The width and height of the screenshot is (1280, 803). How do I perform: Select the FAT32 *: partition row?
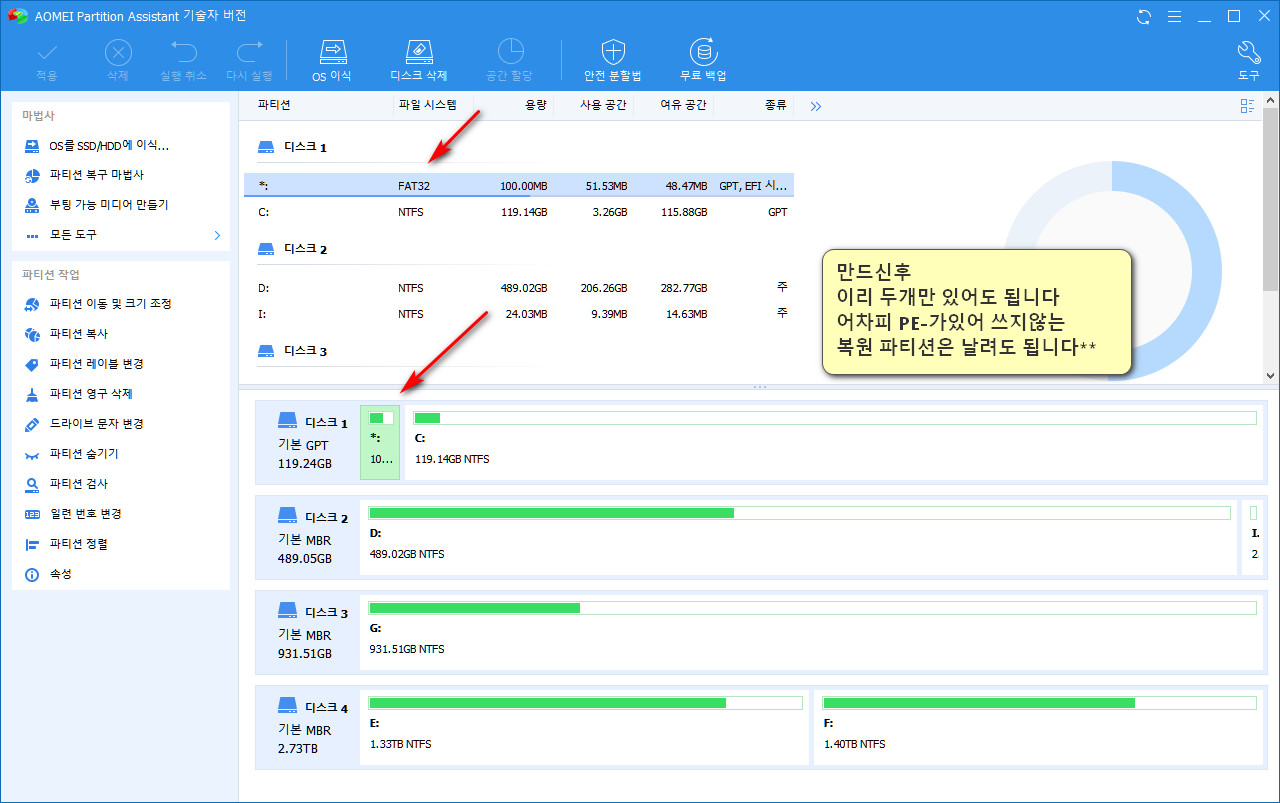pos(519,185)
